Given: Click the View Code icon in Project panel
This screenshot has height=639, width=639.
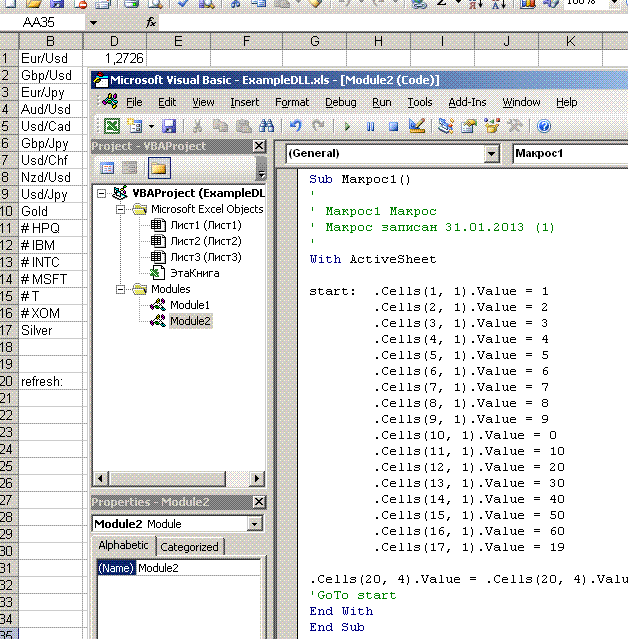Looking at the screenshot, I should [x=107, y=168].
